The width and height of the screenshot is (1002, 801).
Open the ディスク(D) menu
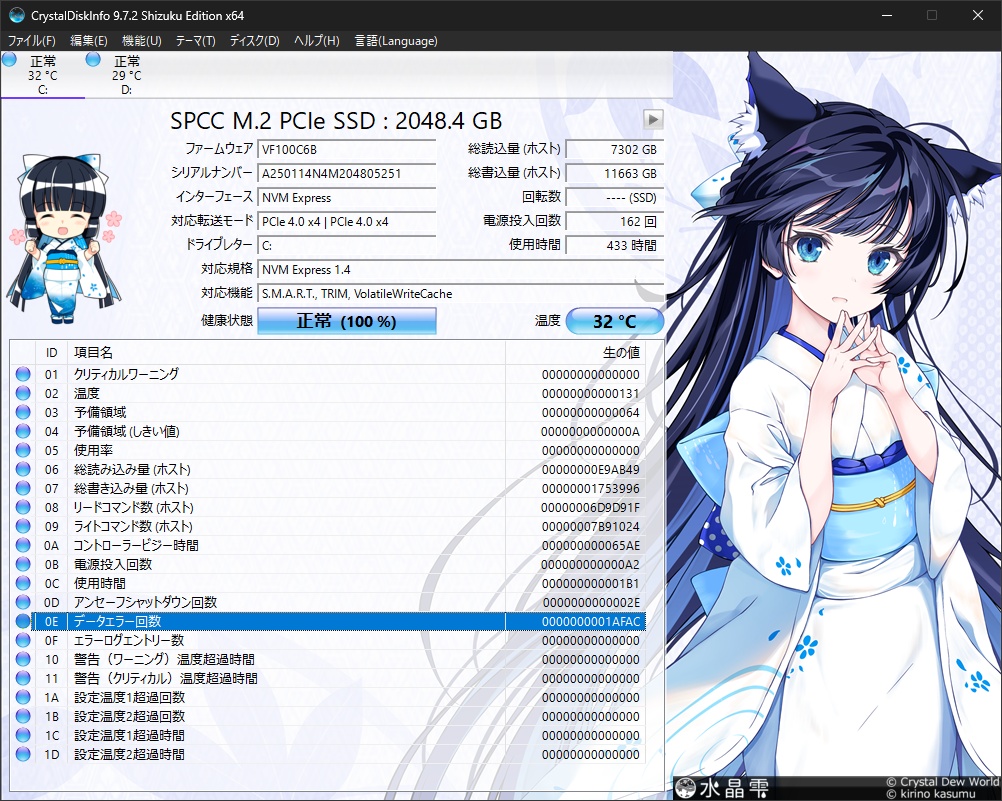coord(254,41)
